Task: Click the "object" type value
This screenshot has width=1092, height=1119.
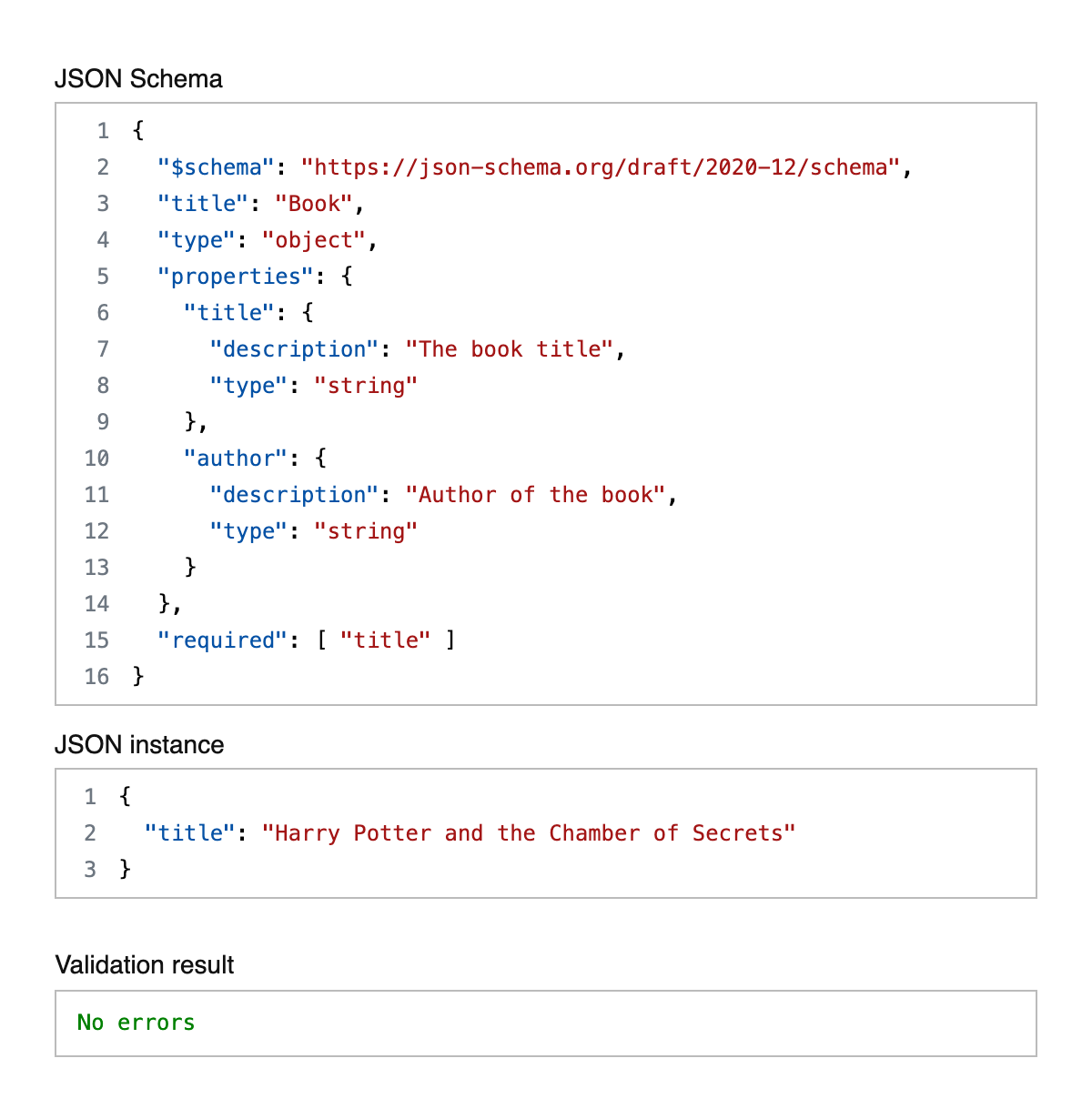Action: point(313,240)
